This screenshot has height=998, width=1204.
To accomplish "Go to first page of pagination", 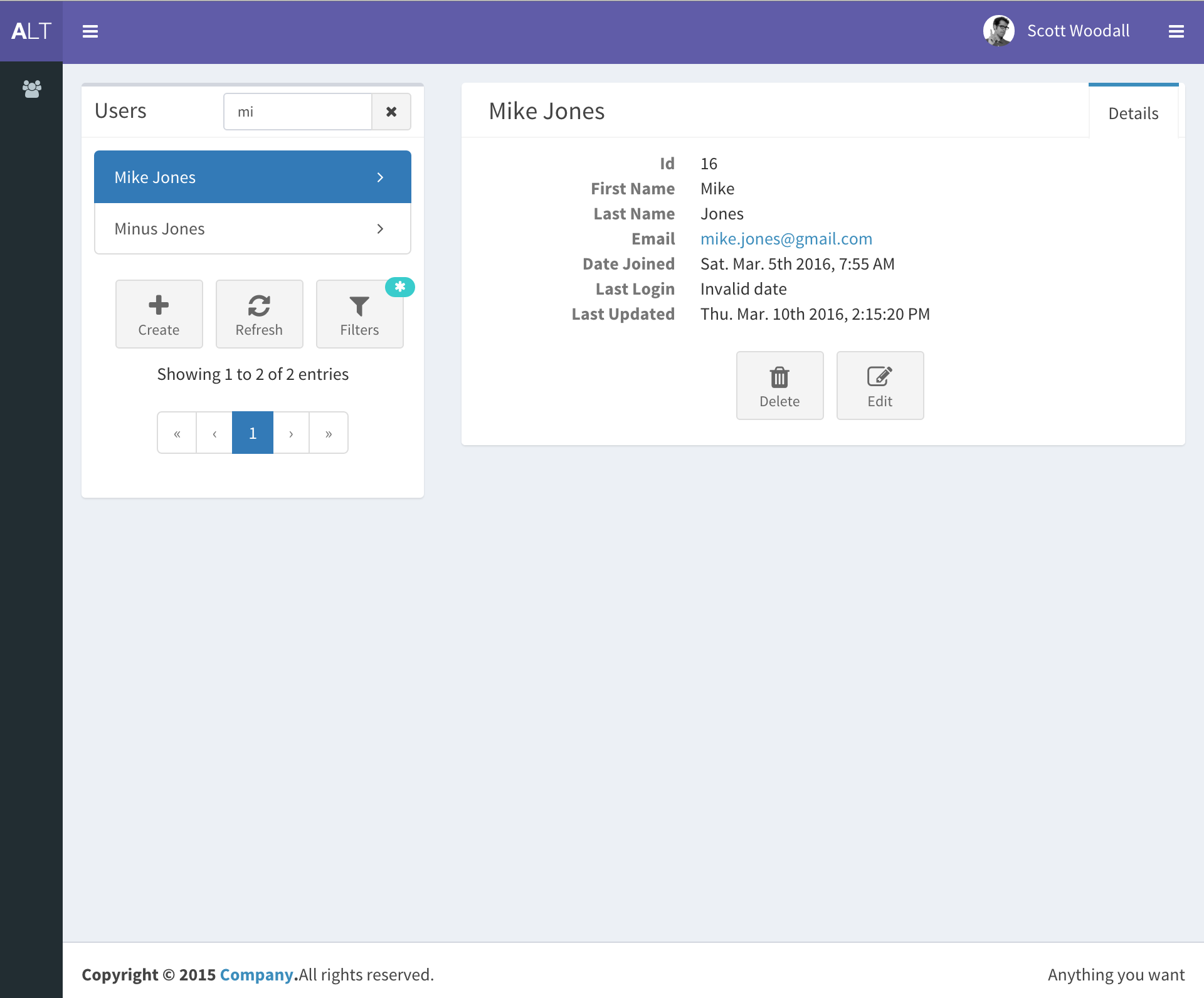I will pyautogui.click(x=177, y=433).
